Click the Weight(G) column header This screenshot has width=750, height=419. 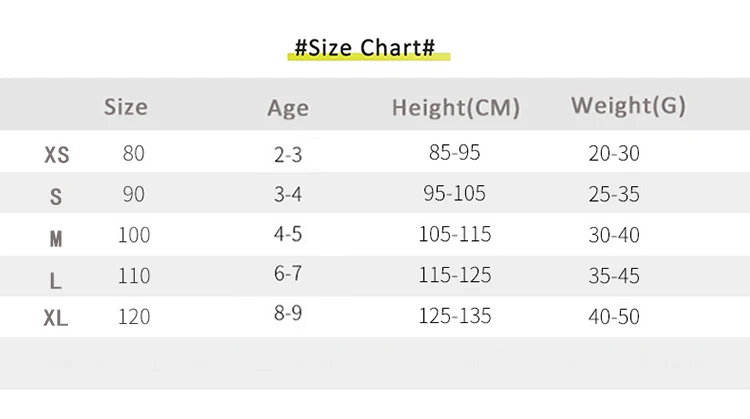628,106
